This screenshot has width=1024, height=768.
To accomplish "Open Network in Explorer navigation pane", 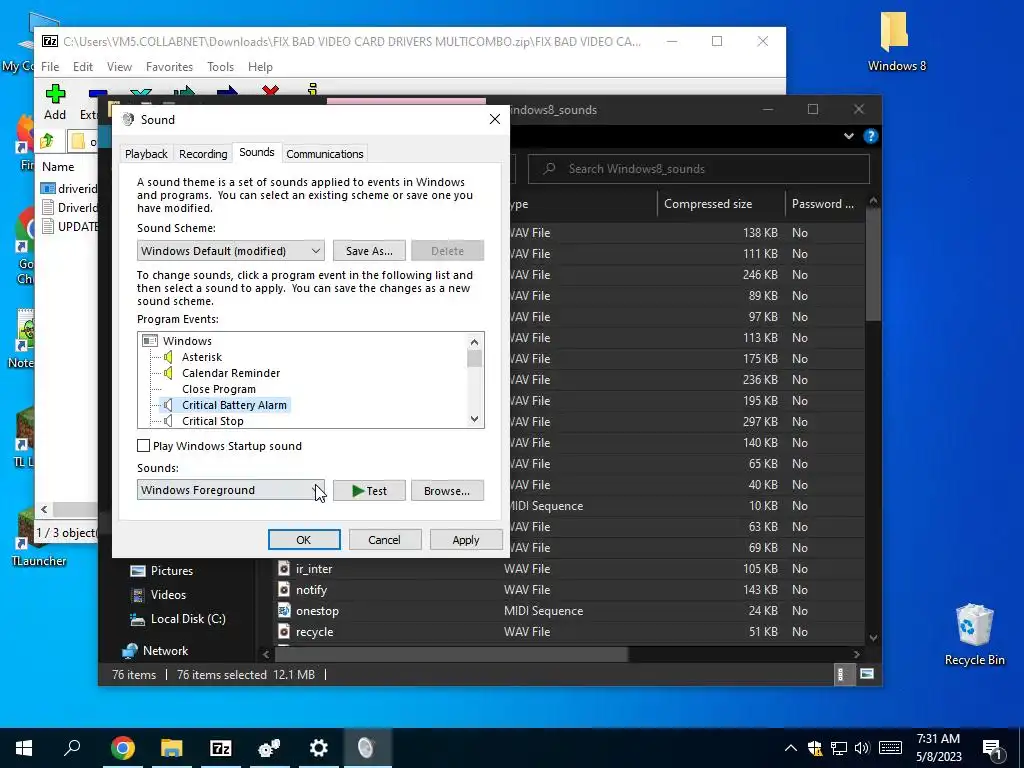I will 165,650.
